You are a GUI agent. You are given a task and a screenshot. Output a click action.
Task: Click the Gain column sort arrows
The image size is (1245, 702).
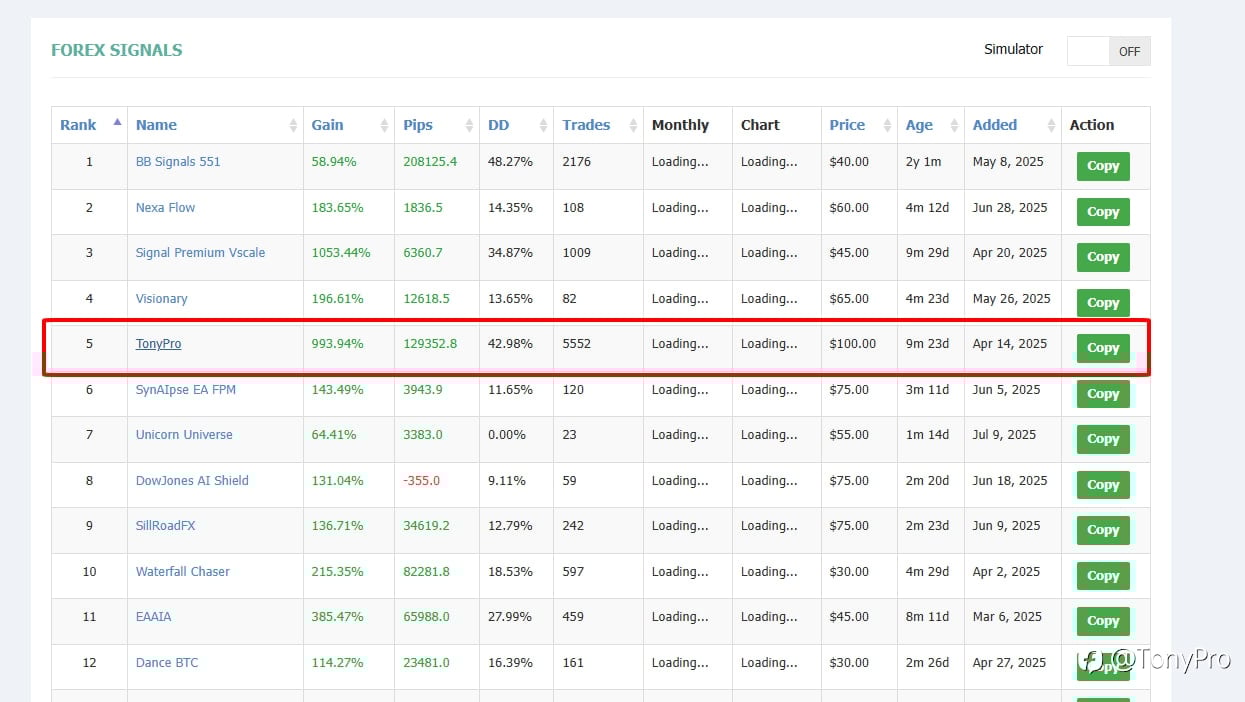click(x=384, y=125)
